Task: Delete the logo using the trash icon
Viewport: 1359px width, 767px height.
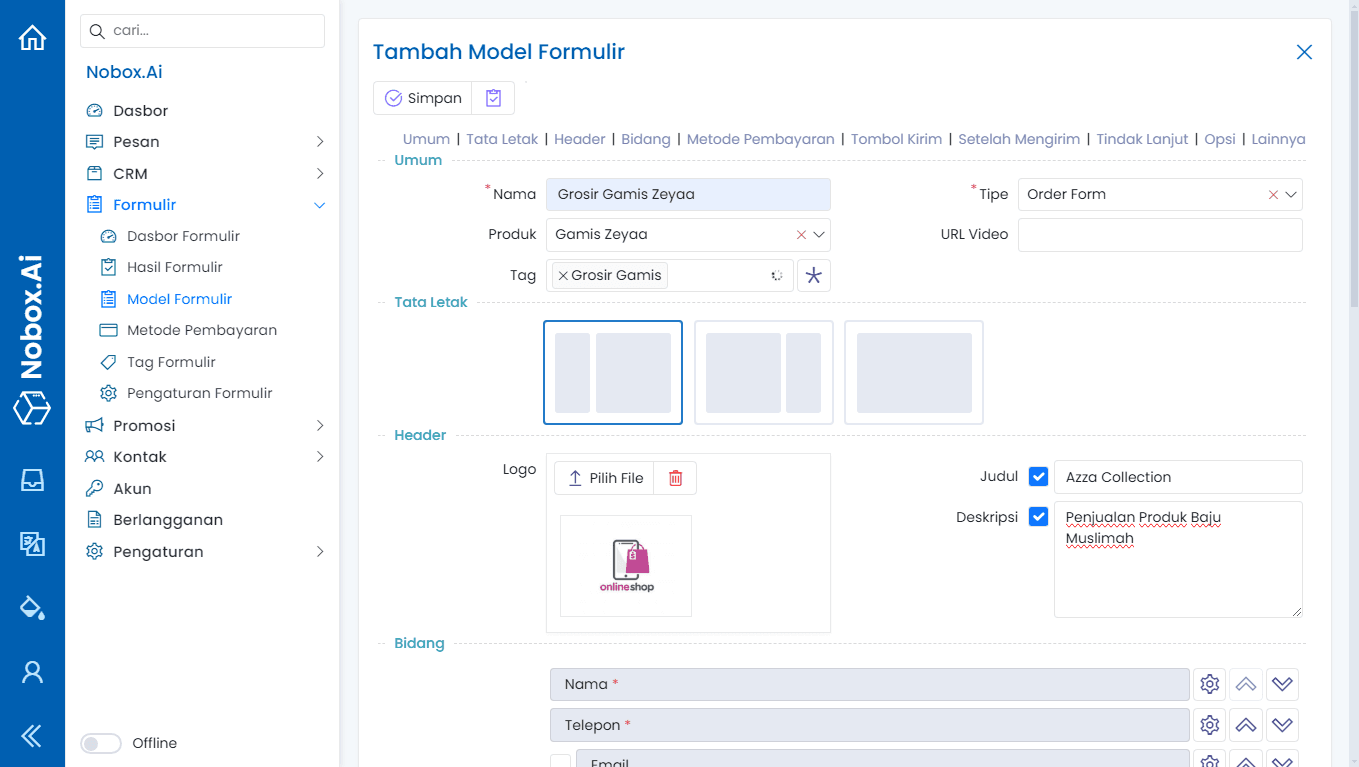Action: coord(674,477)
